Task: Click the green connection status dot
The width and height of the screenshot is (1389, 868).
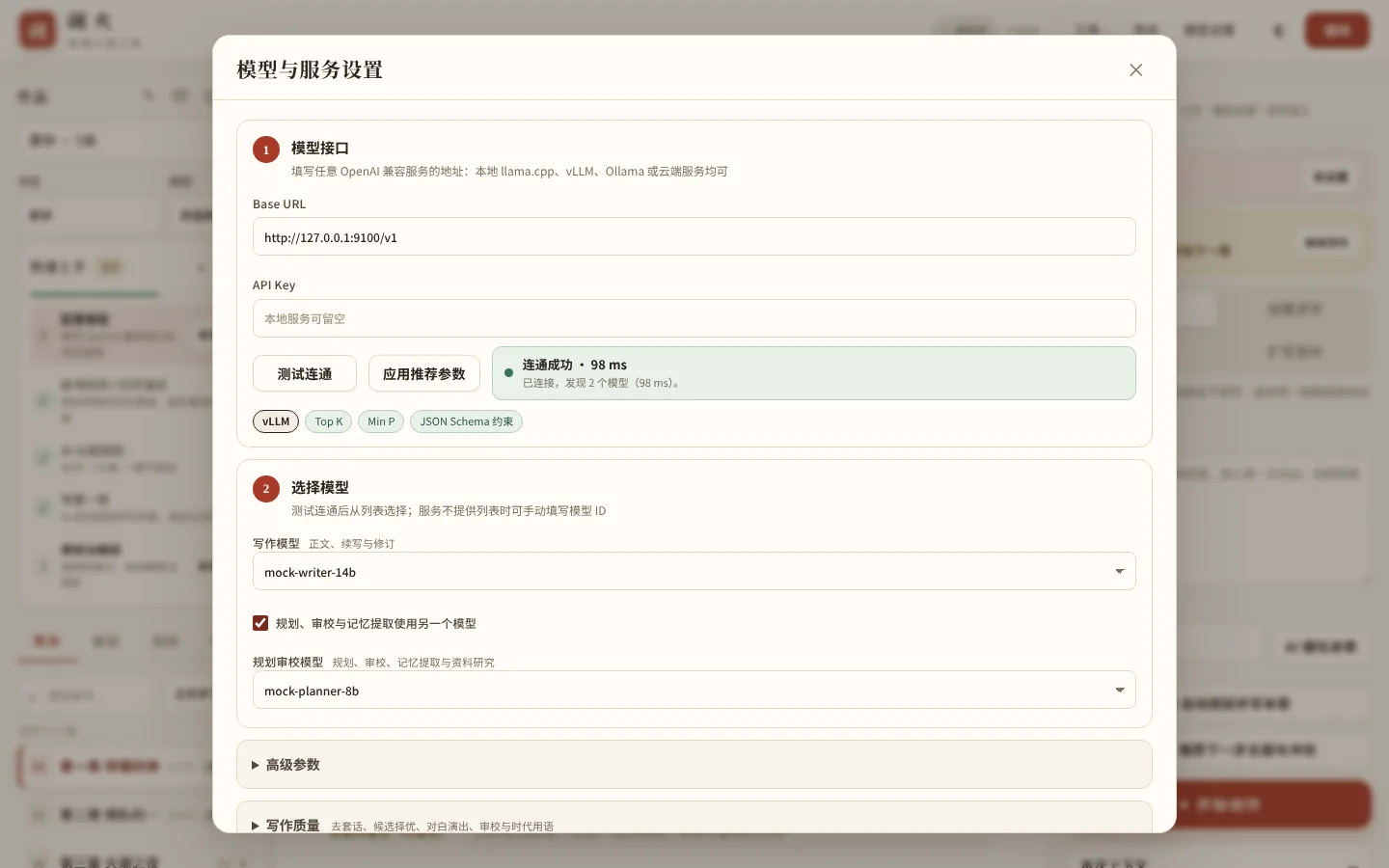Action: (508, 373)
